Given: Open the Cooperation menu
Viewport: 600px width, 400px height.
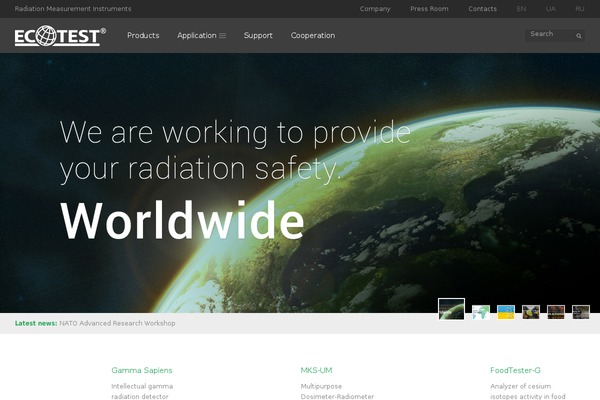Looking at the screenshot, I should click(x=313, y=35).
